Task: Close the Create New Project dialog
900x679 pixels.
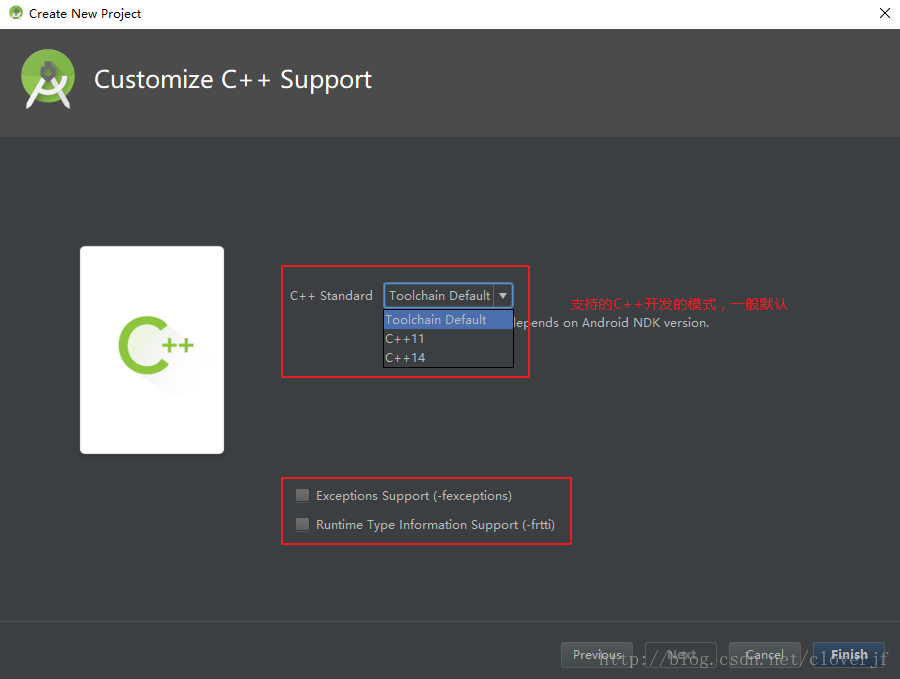Action: (x=885, y=13)
